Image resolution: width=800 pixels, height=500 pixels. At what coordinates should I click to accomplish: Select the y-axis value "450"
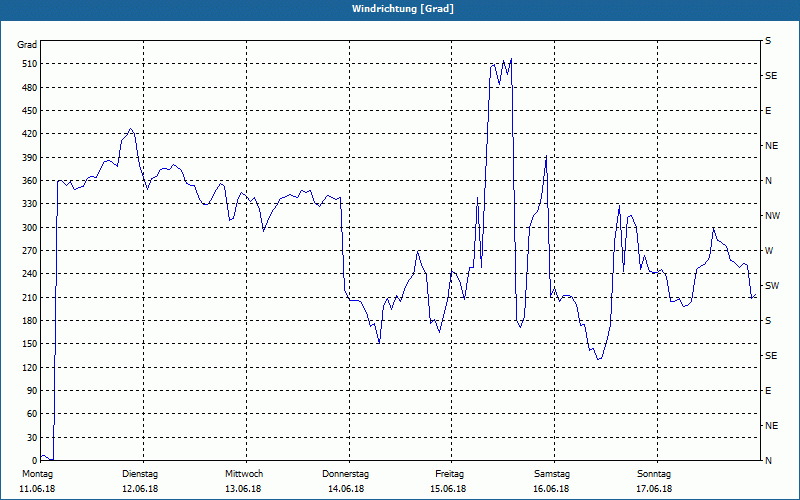tap(30, 111)
